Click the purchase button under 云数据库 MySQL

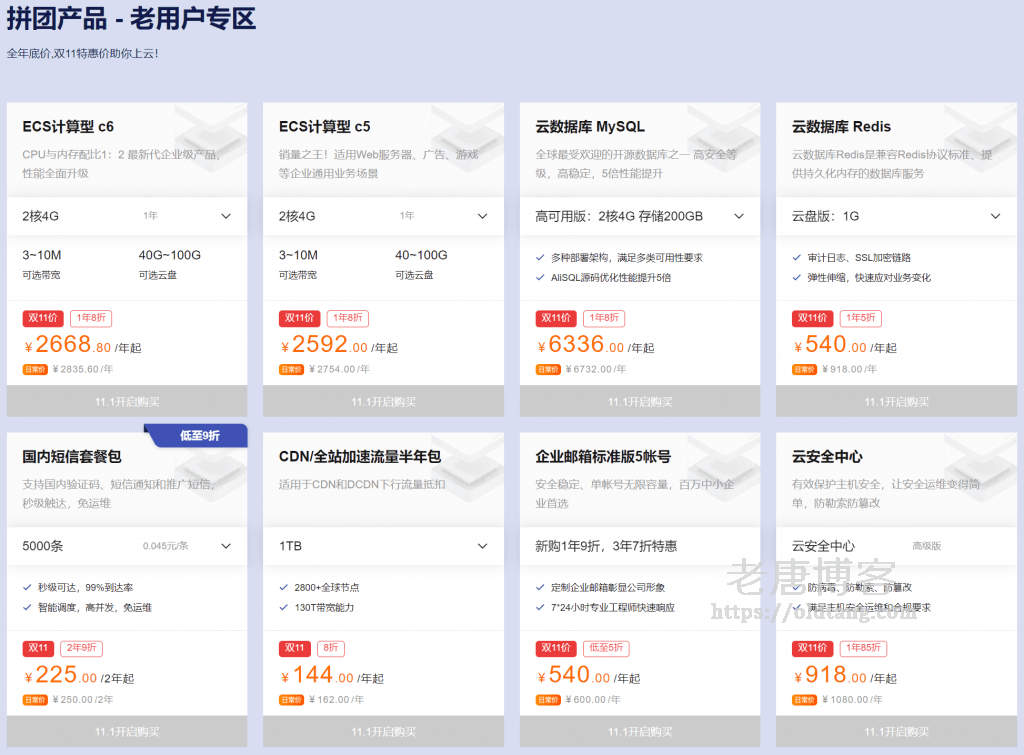(640, 401)
